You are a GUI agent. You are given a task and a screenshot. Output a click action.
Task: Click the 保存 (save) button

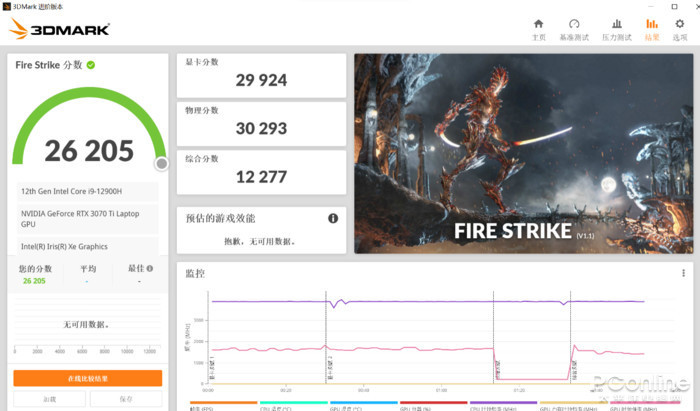pos(126,399)
